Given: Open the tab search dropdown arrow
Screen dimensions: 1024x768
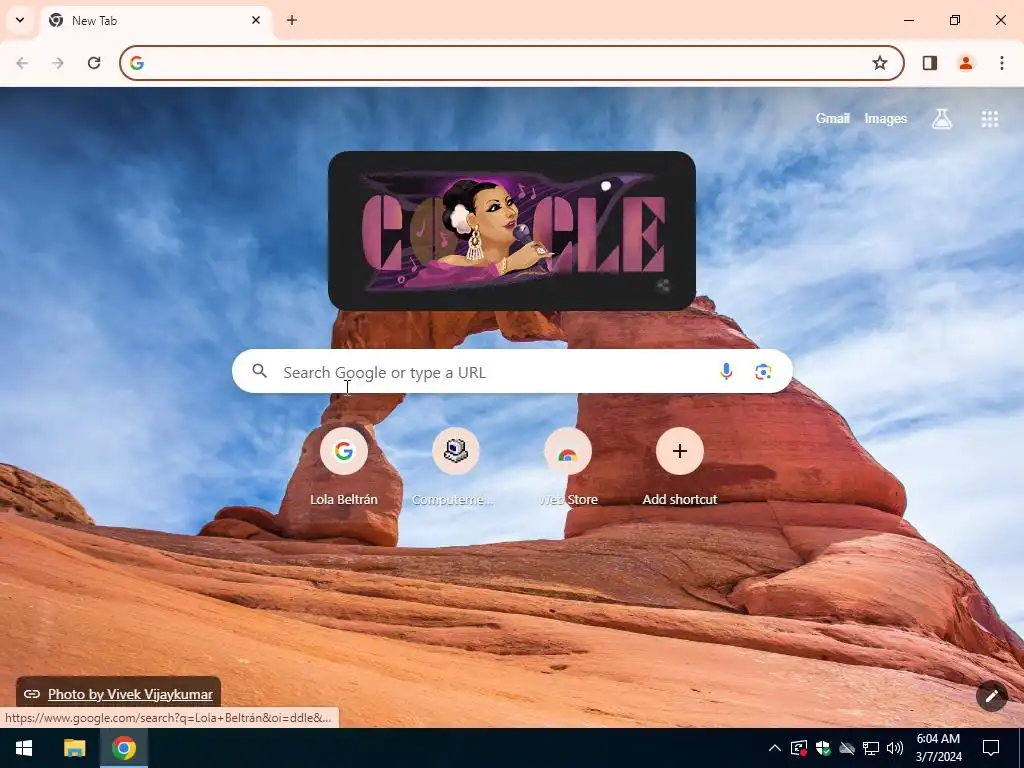Looking at the screenshot, I should (20, 20).
